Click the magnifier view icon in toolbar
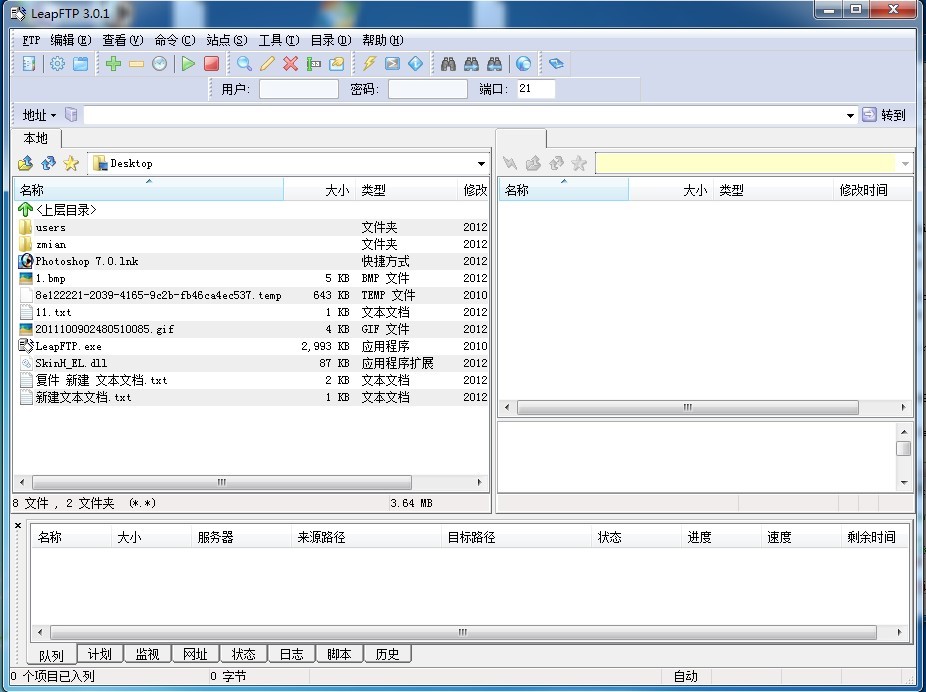The image size is (926, 692). tap(244, 64)
